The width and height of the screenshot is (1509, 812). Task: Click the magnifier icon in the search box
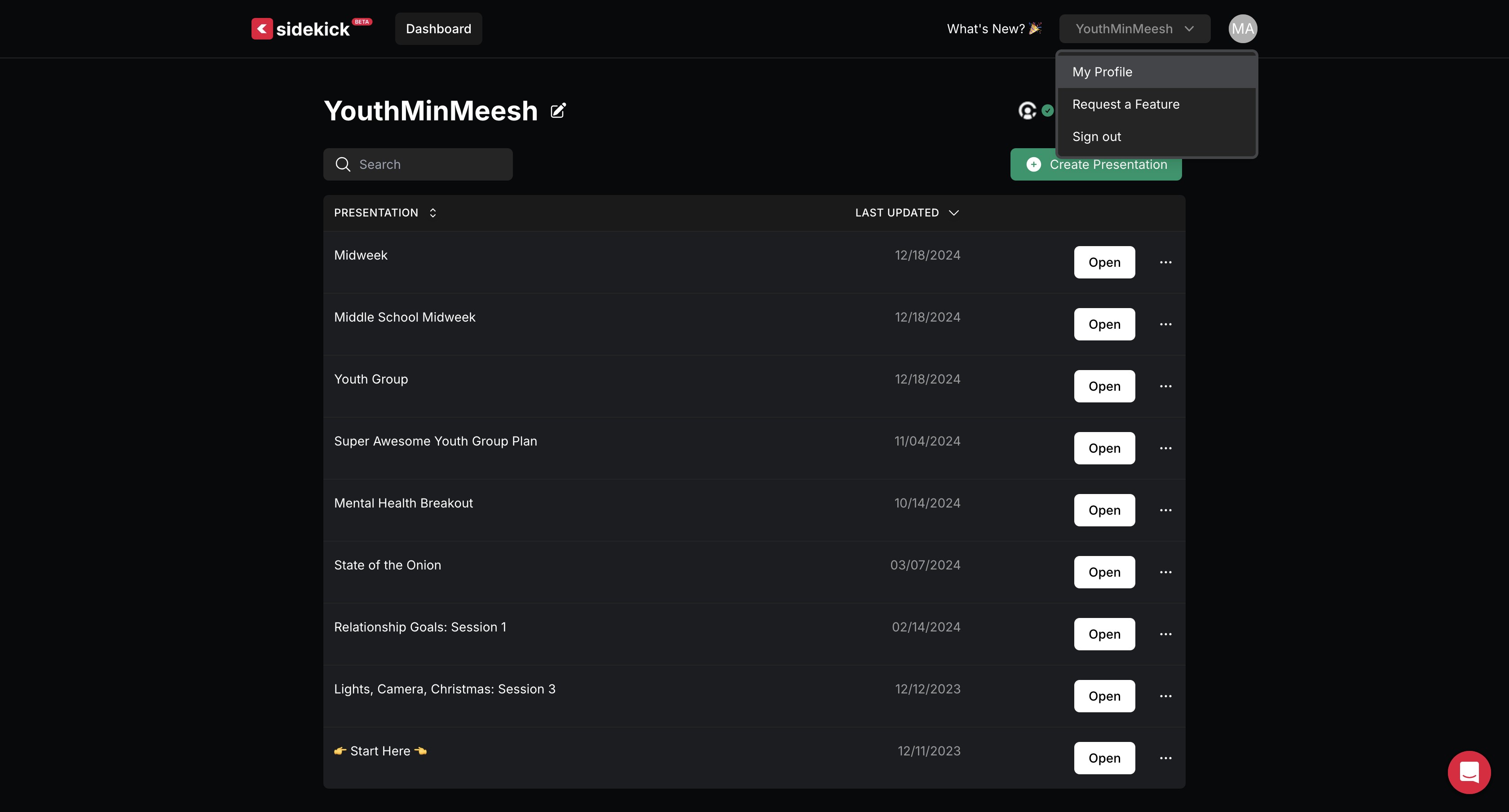pos(343,165)
